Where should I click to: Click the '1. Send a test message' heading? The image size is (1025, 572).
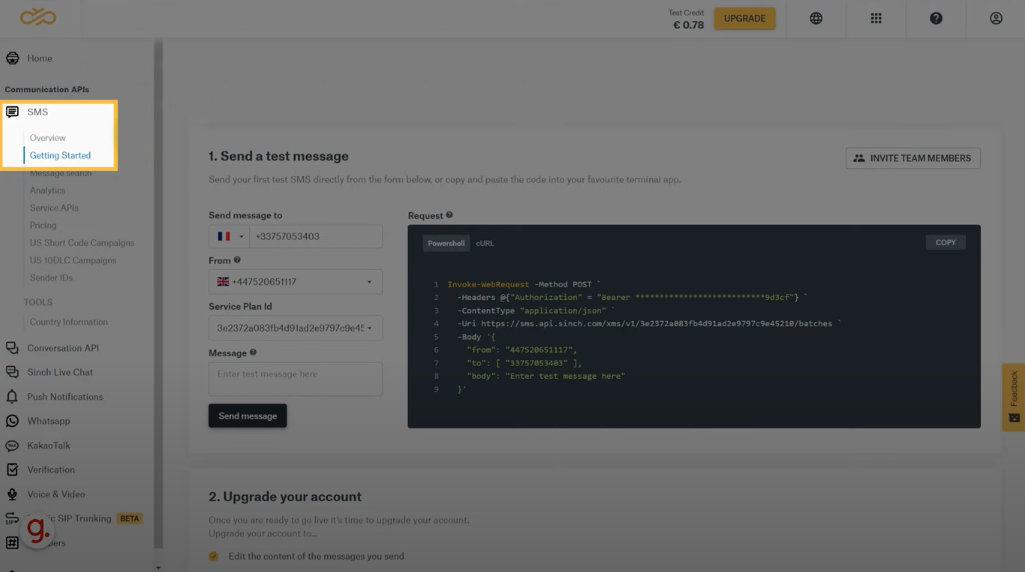[278, 156]
